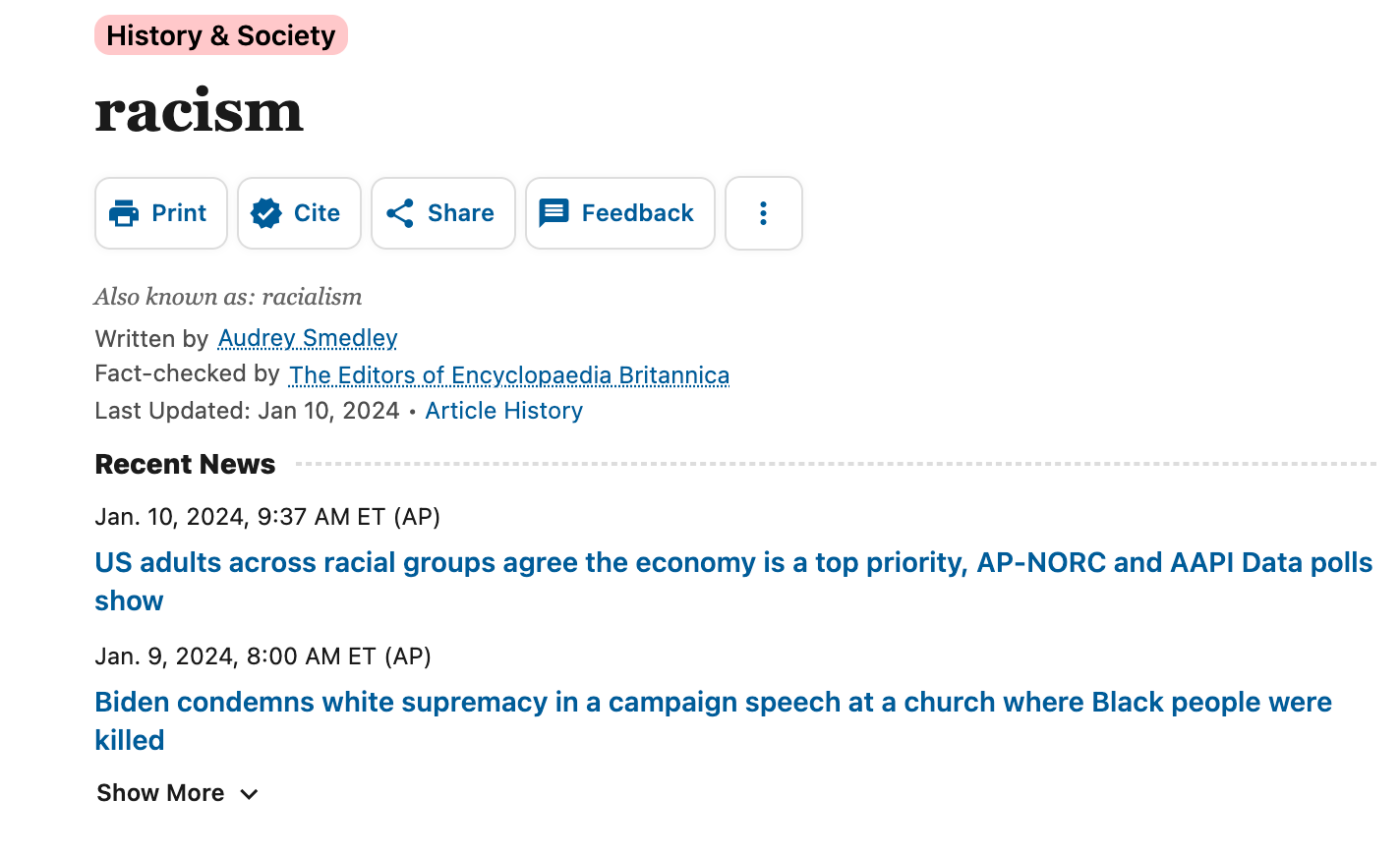
Task: Click the printer icon
Action: (124, 213)
